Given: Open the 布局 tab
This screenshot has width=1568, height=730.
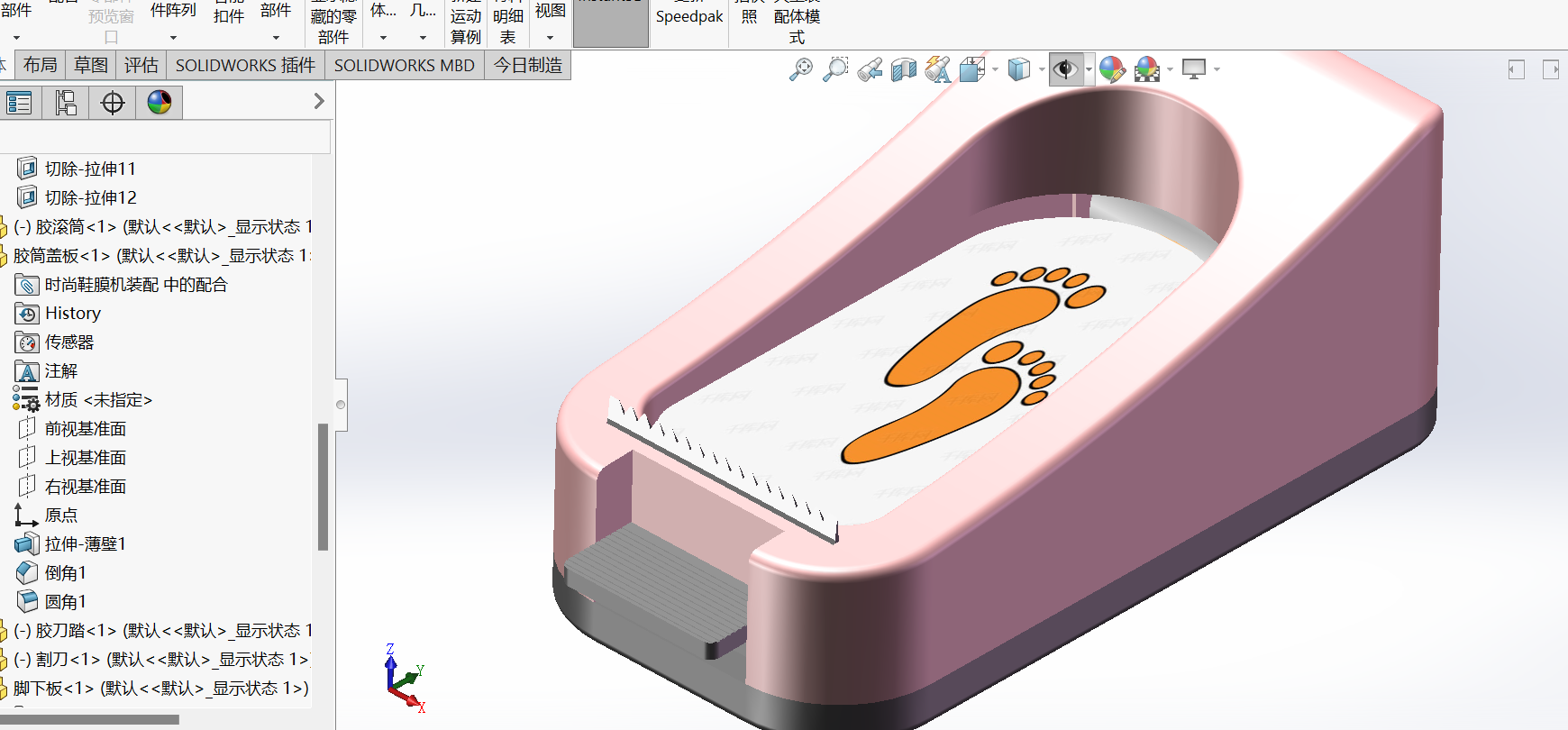Looking at the screenshot, I should tap(40, 65).
